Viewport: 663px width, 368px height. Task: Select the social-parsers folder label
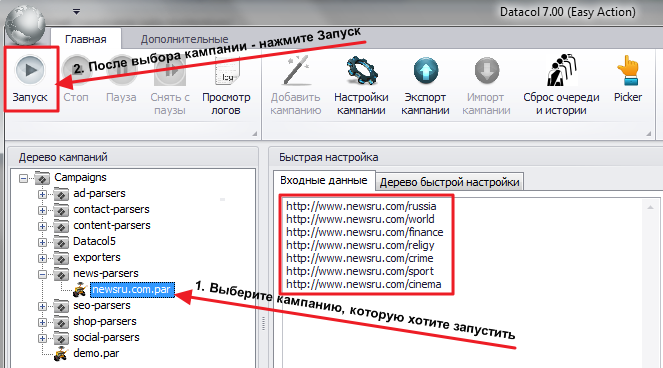click(106, 338)
